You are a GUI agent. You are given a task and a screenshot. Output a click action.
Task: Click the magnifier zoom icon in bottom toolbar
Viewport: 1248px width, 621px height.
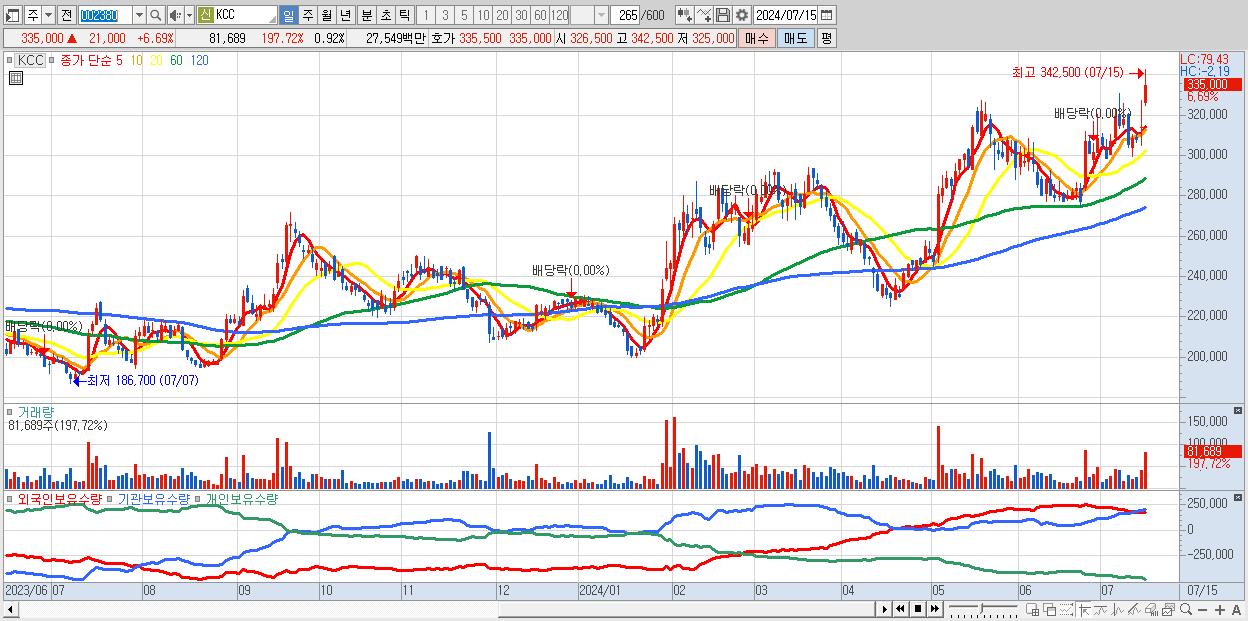point(1185,609)
